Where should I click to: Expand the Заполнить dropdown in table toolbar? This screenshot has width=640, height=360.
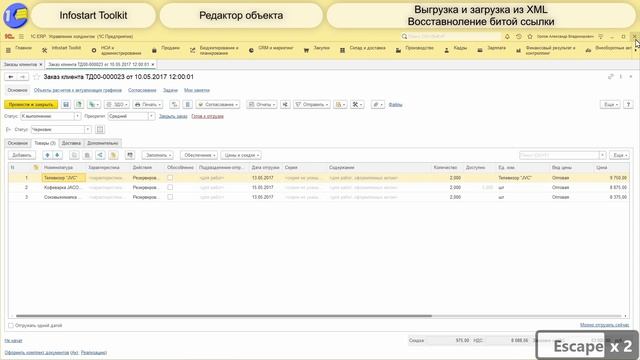(158, 155)
